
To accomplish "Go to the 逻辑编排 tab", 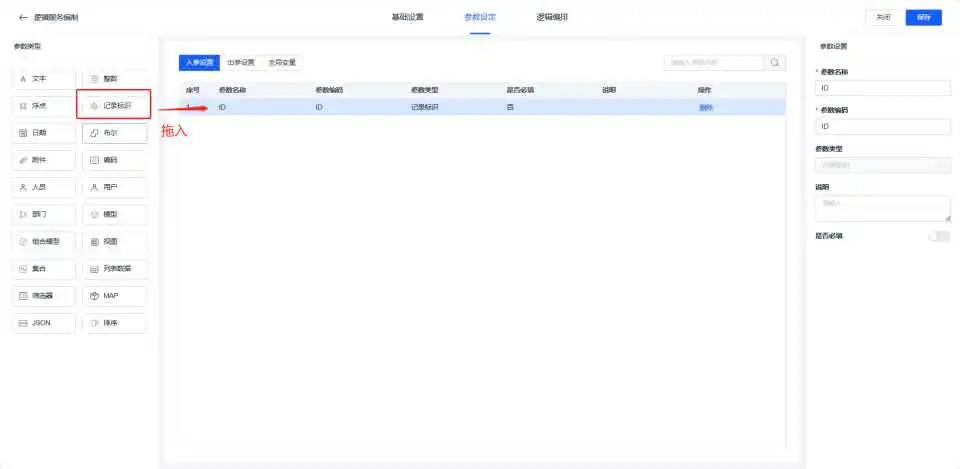I will point(552,17).
